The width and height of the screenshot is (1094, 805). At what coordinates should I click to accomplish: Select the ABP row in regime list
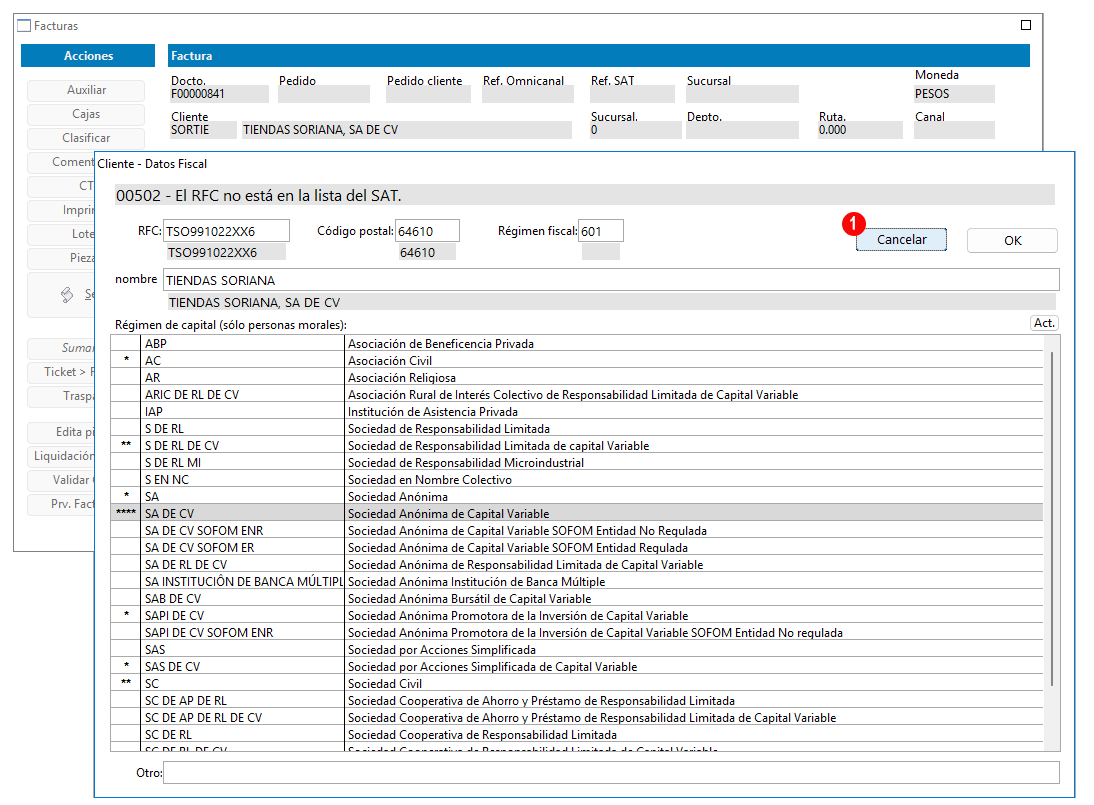tap(577, 343)
